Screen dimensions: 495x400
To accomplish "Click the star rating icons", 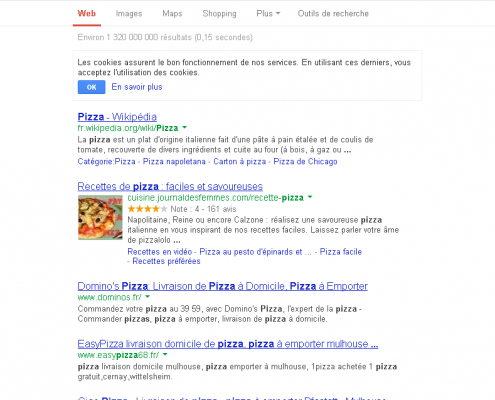I will point(147,209).
